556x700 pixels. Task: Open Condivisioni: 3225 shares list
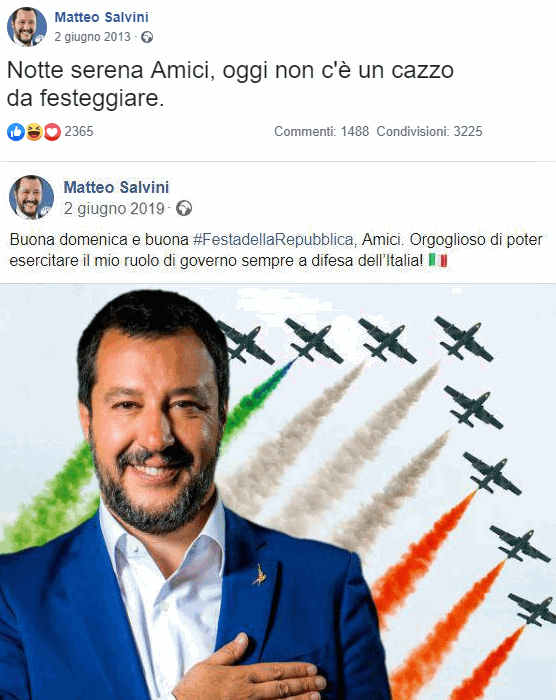[429, 131]
